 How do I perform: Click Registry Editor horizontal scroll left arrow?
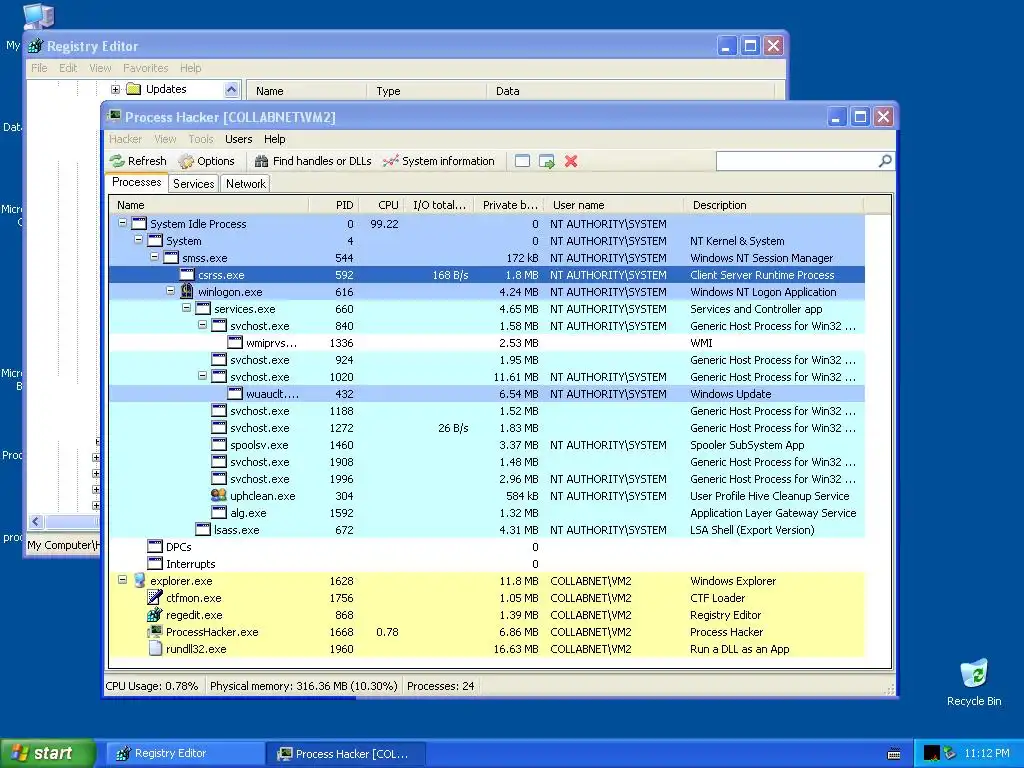click(36, 521)
